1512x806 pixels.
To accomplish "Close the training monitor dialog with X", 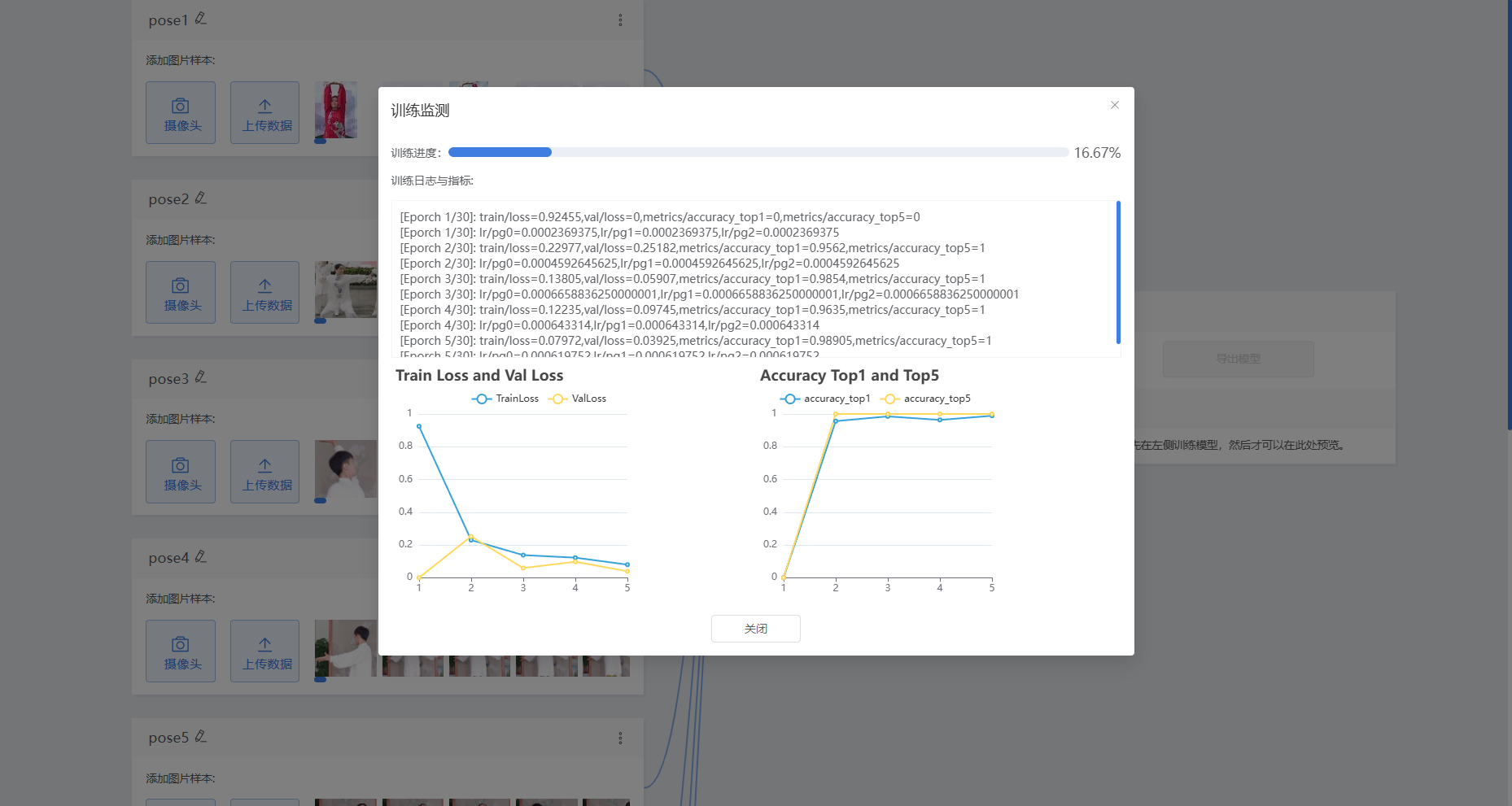I will pyautogui.click(x=1114, y=105).
